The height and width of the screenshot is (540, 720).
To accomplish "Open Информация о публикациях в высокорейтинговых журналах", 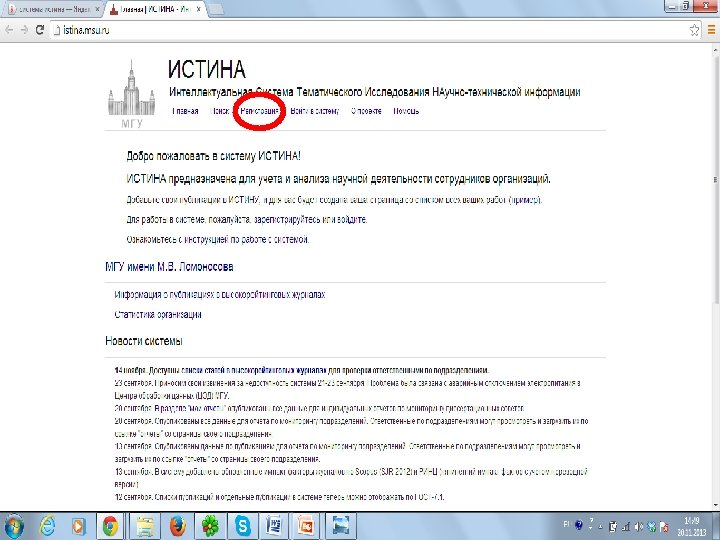I will pos(220,295).
